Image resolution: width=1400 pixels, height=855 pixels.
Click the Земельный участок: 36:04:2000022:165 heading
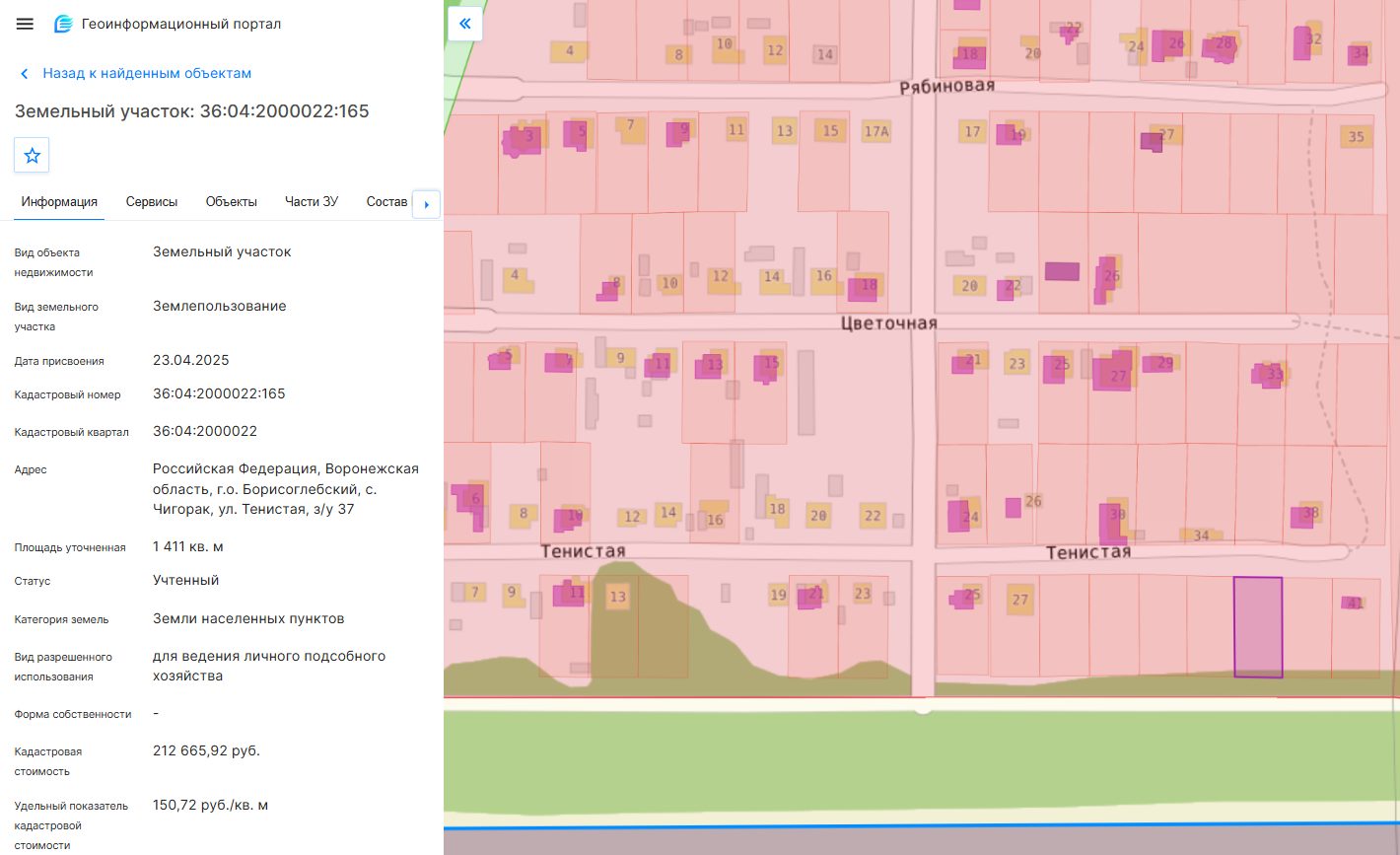(x=192, y=111)
